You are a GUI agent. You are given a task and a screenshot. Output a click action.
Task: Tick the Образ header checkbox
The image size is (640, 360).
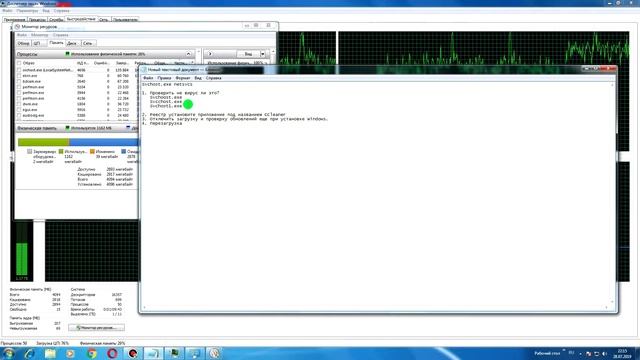[x=19, y=63]
